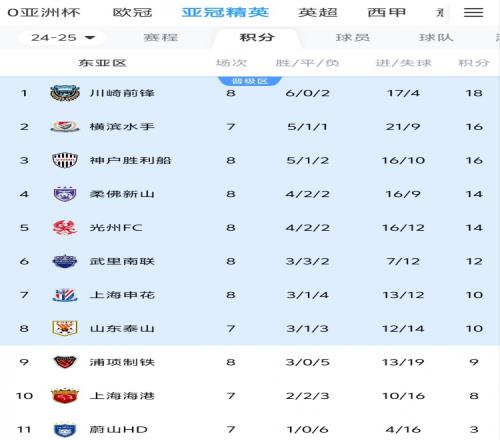Open the 西甲 league page
The height and width of the screenshot is (440, 500).
[387, 13]
